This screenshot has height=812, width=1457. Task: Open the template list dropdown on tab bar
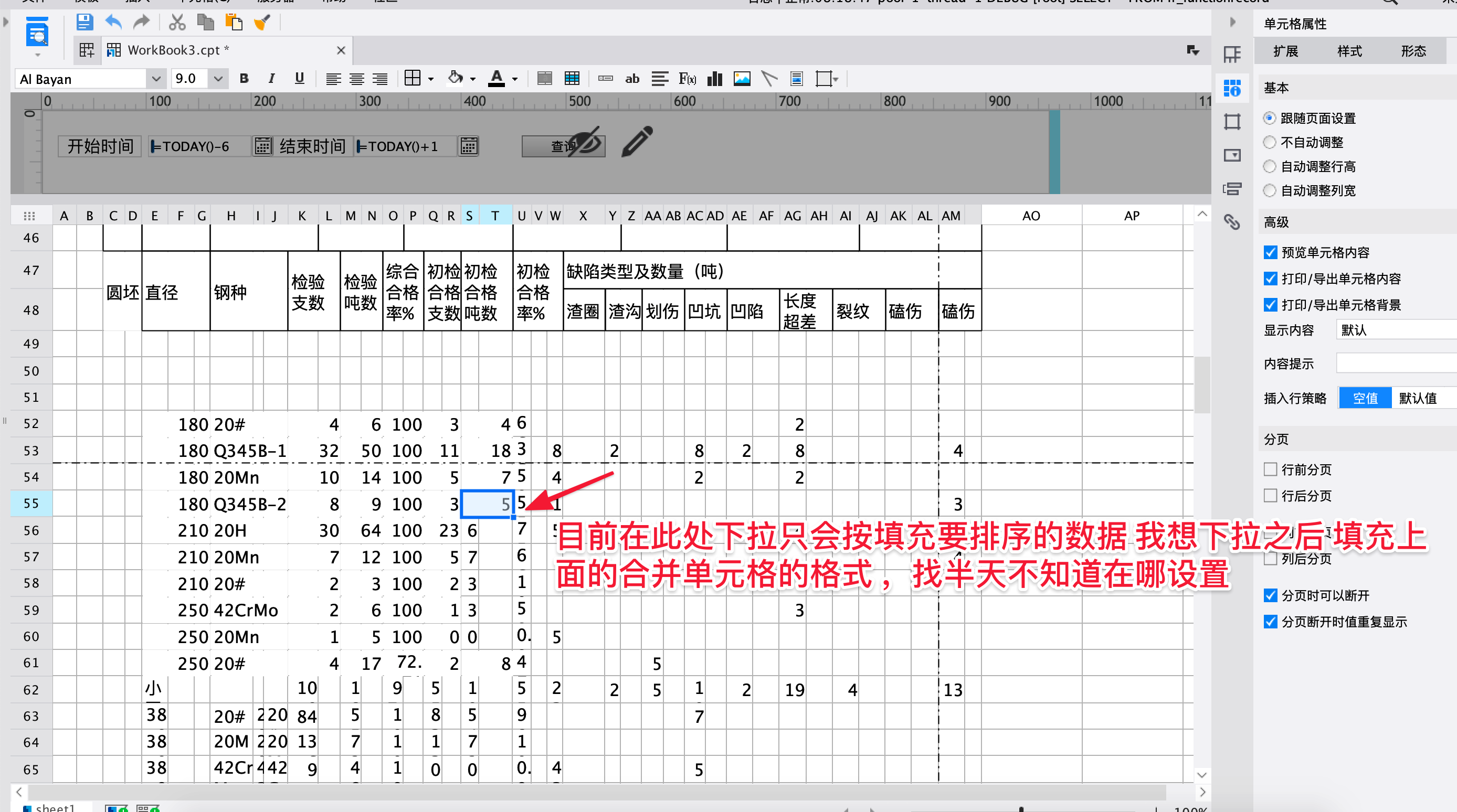(x=1193, y=50)
